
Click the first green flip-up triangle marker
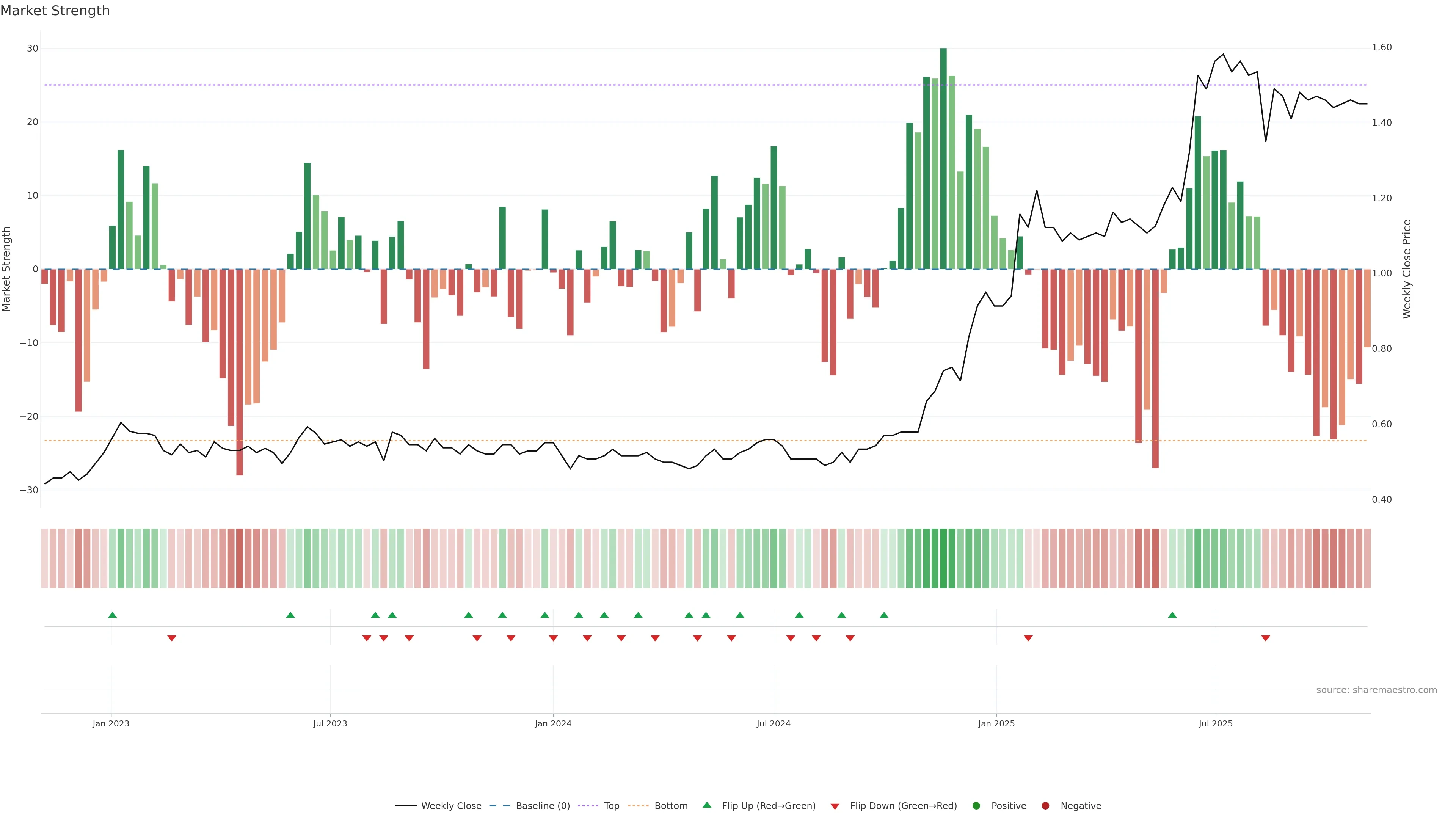click(x=112, y=615)
